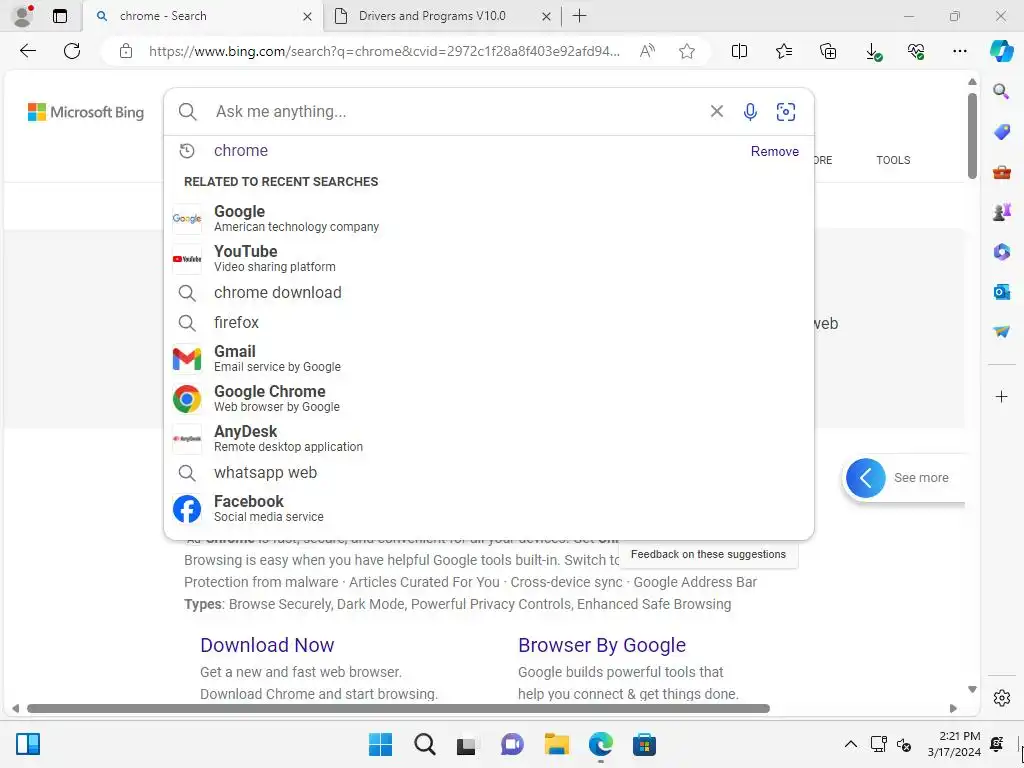View site information lock icon

(x=126, y=51)
